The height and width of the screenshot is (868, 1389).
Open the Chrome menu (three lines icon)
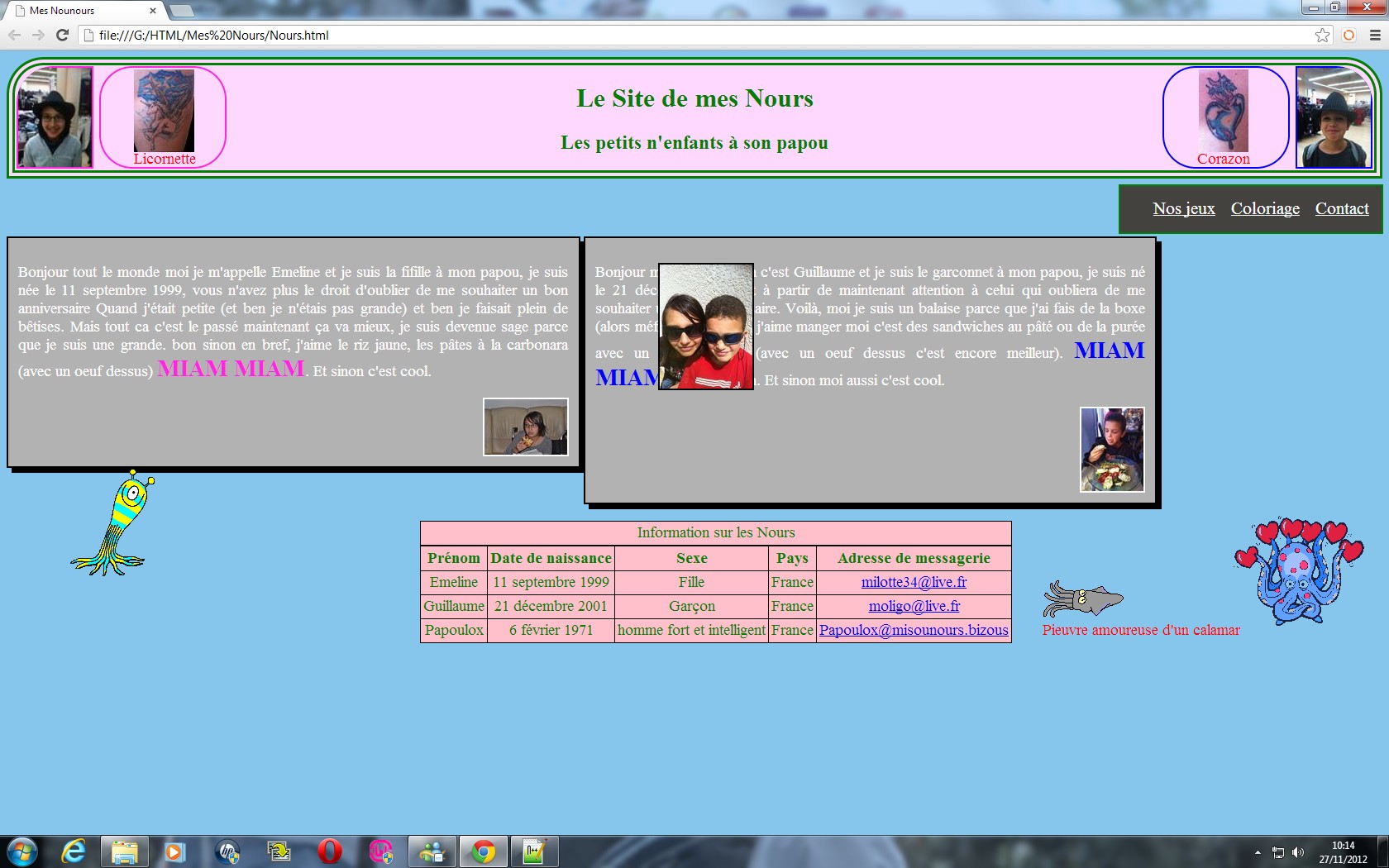1375,35
